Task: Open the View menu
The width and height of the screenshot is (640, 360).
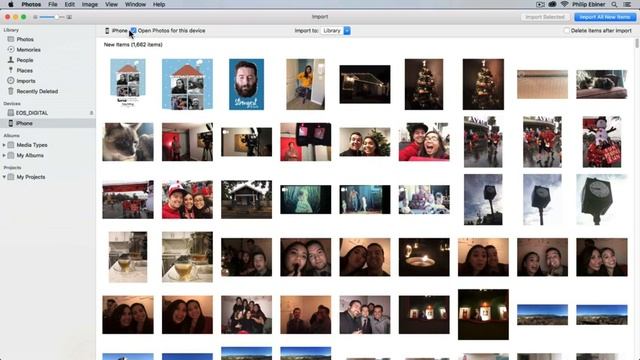Action: pyautogui.click(x=111, y=4)
